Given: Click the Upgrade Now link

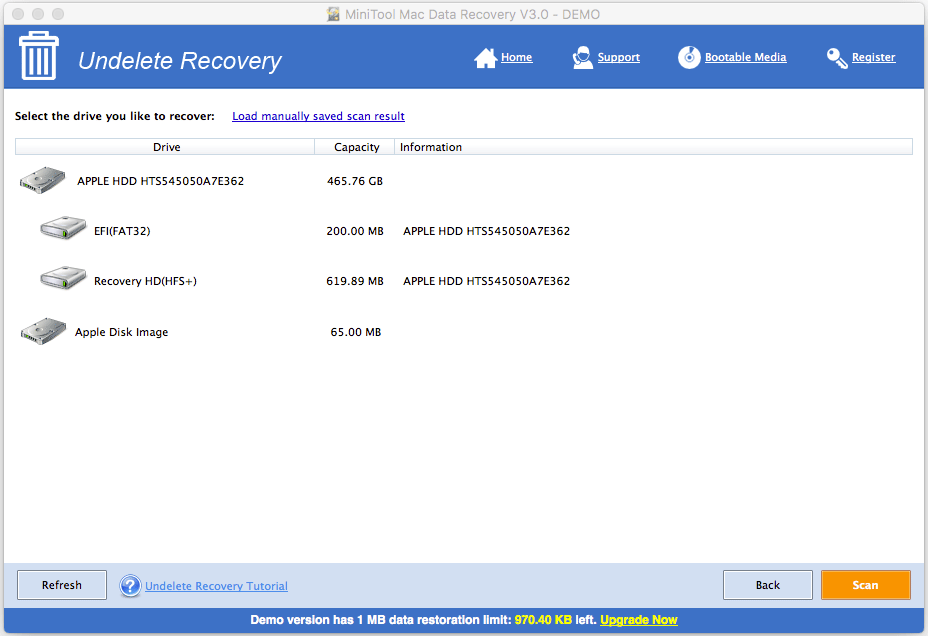Looking at the screenshot, I should point(639,619).
